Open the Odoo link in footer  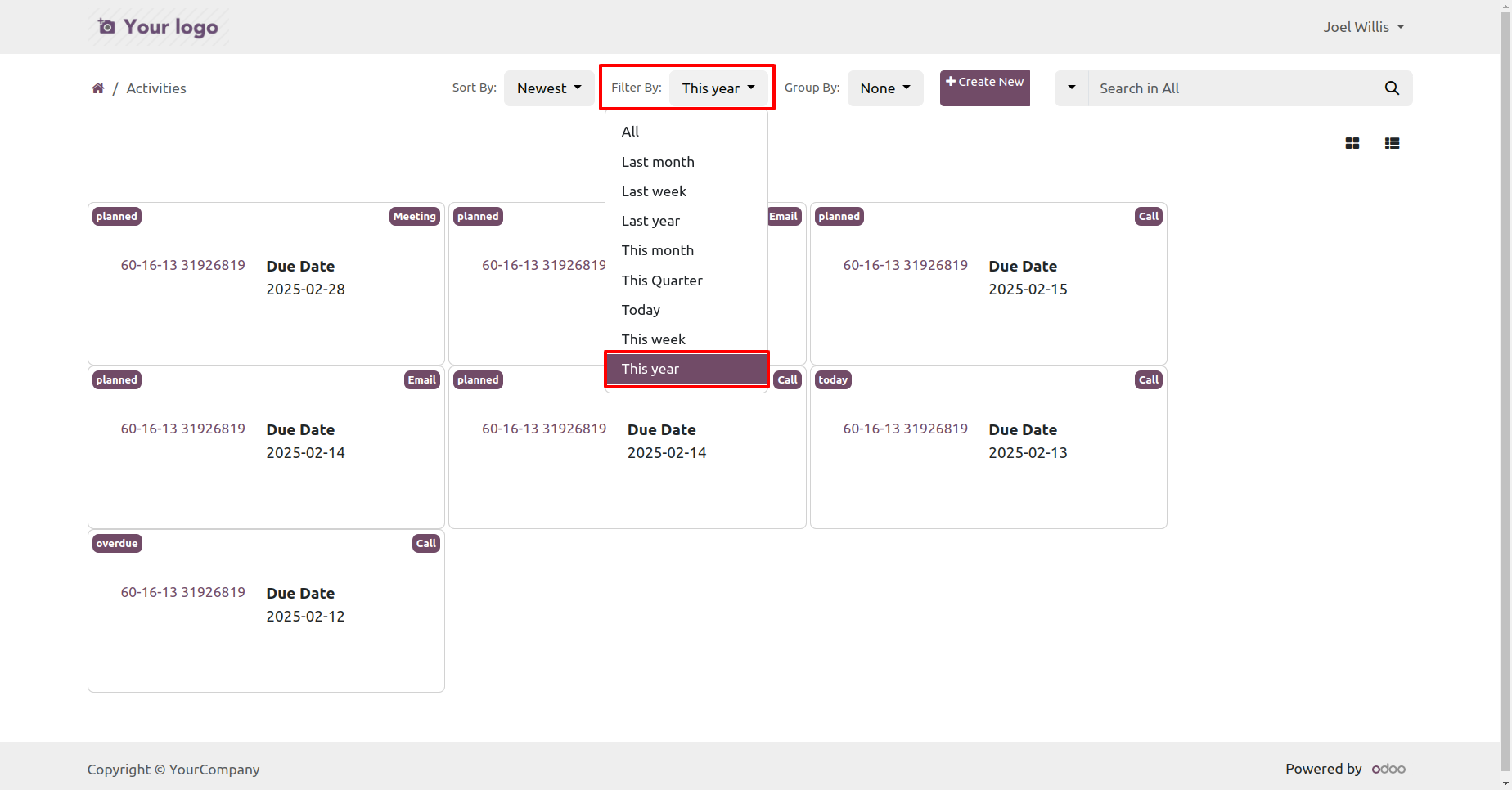point(1388,769)
